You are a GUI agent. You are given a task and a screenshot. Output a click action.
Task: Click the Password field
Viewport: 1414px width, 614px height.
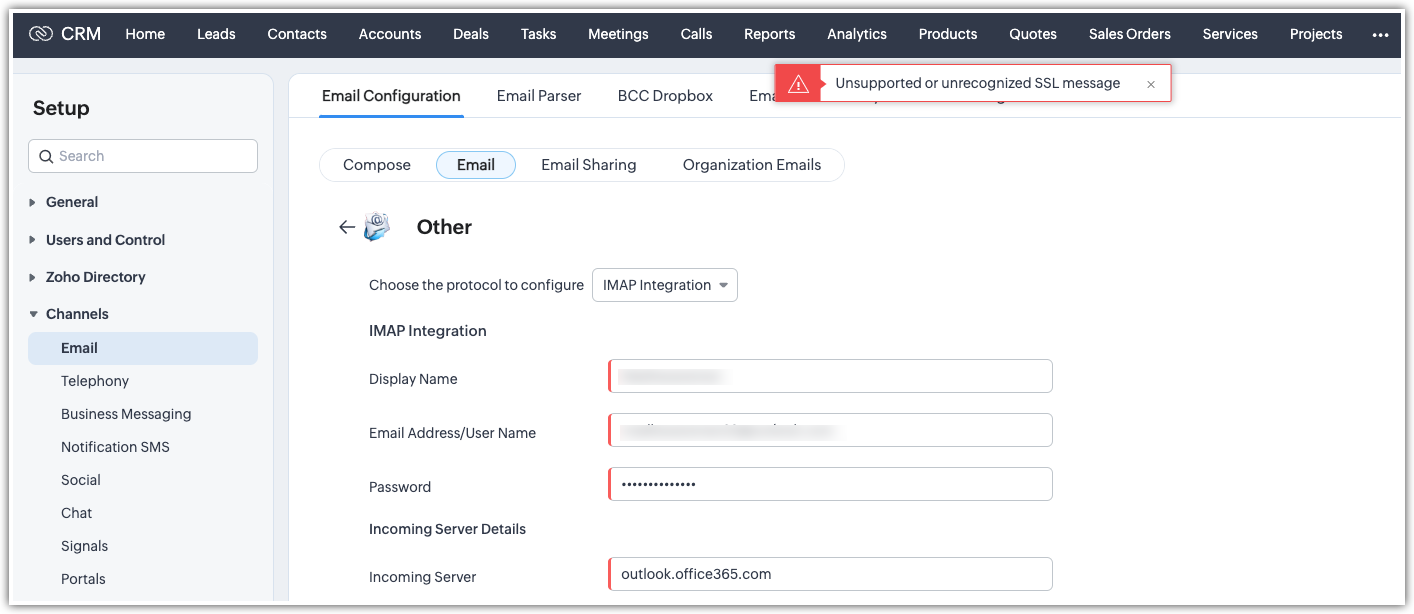(x=830, y=484)
